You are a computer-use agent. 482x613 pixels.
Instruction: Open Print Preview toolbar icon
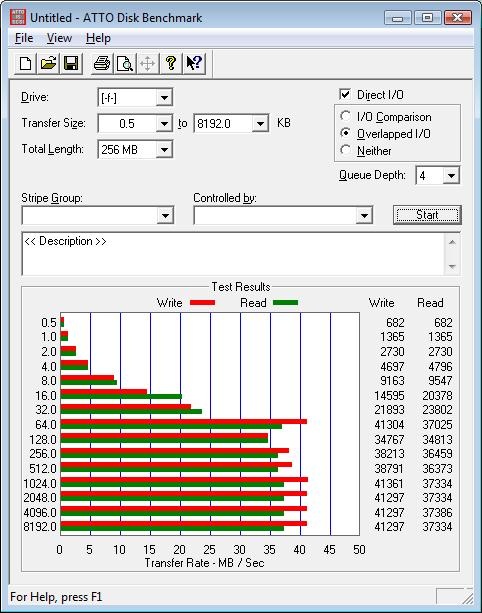[x=125, y=63]
